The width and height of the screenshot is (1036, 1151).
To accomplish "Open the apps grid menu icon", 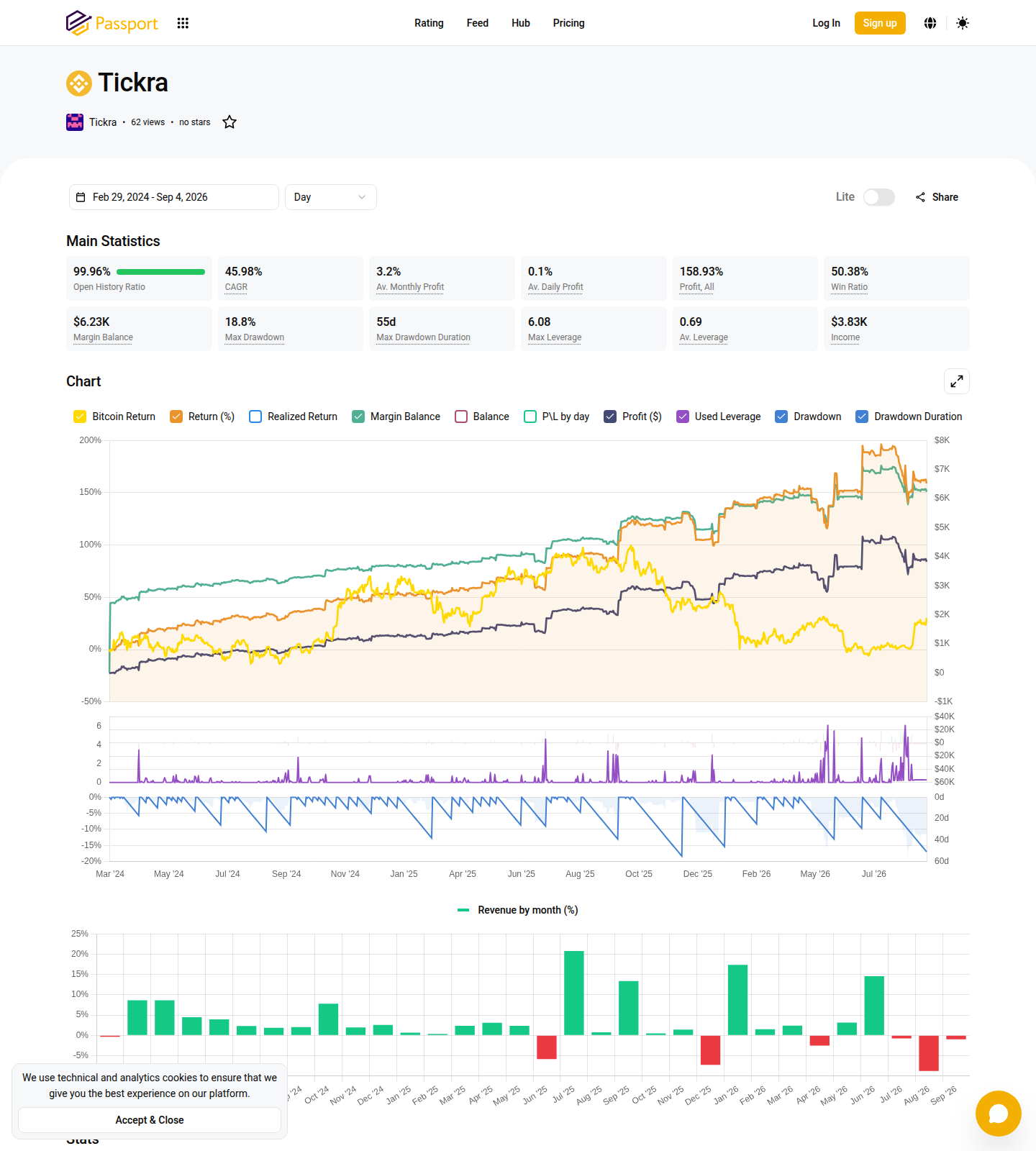I will click(183, 23).
